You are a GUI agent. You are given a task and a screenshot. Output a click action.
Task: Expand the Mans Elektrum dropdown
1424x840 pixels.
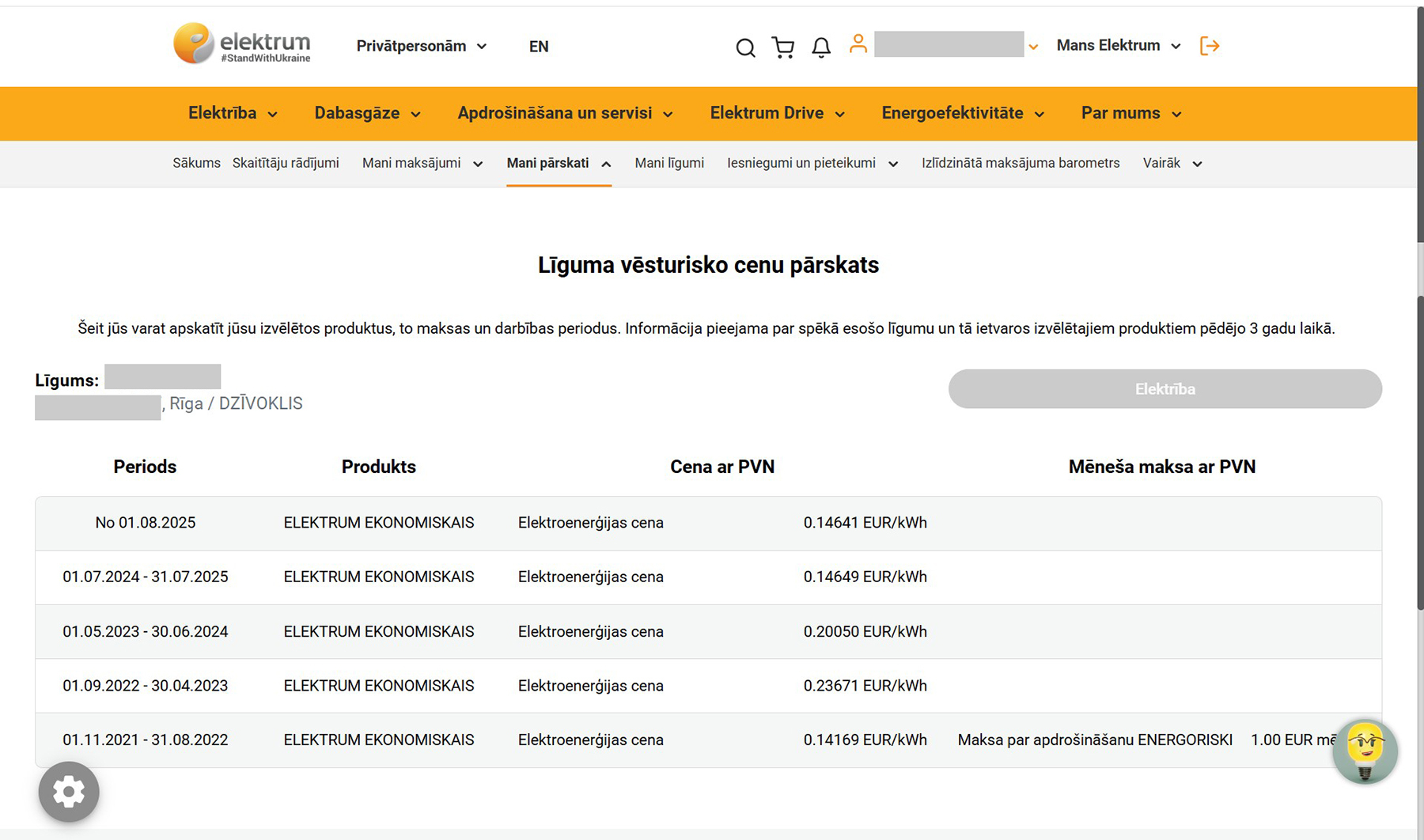pyautogui.click(x=1118, y=46)
